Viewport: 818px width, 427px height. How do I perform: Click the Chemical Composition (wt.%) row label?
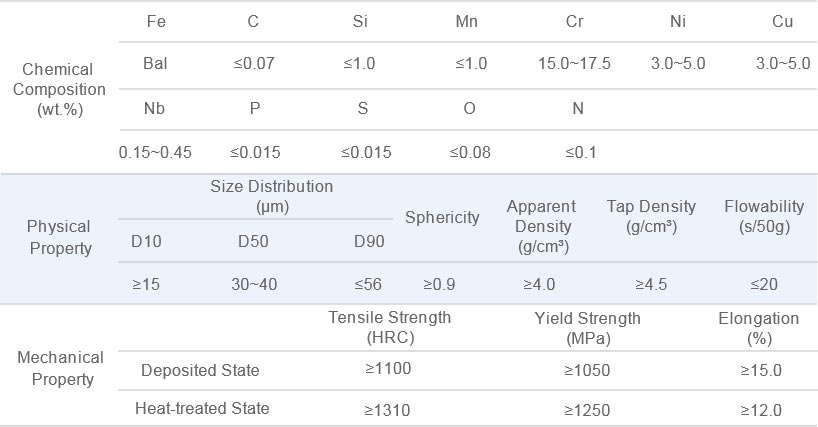point(59,89)
